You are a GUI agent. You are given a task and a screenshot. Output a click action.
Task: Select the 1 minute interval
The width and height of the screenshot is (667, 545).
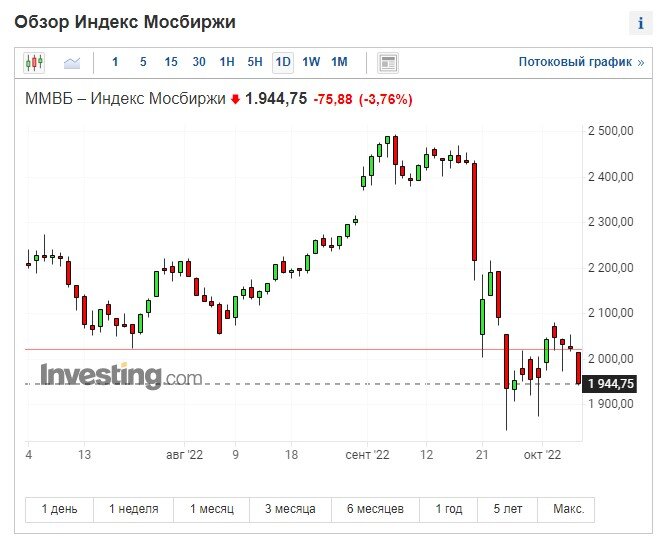115,62
